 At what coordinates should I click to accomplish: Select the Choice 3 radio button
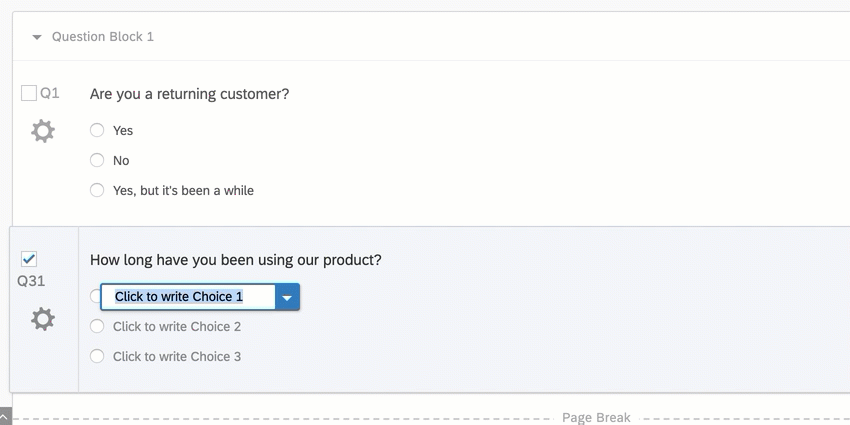click(x=97, y=356)
